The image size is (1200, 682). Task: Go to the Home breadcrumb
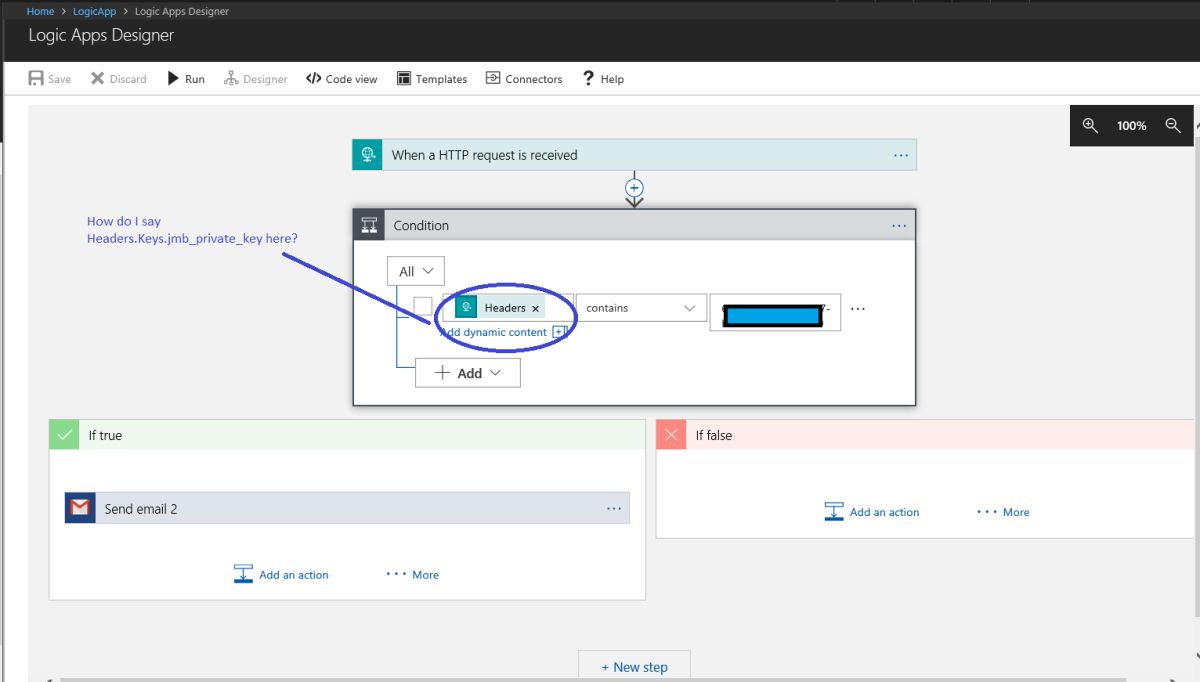[40, 11]
